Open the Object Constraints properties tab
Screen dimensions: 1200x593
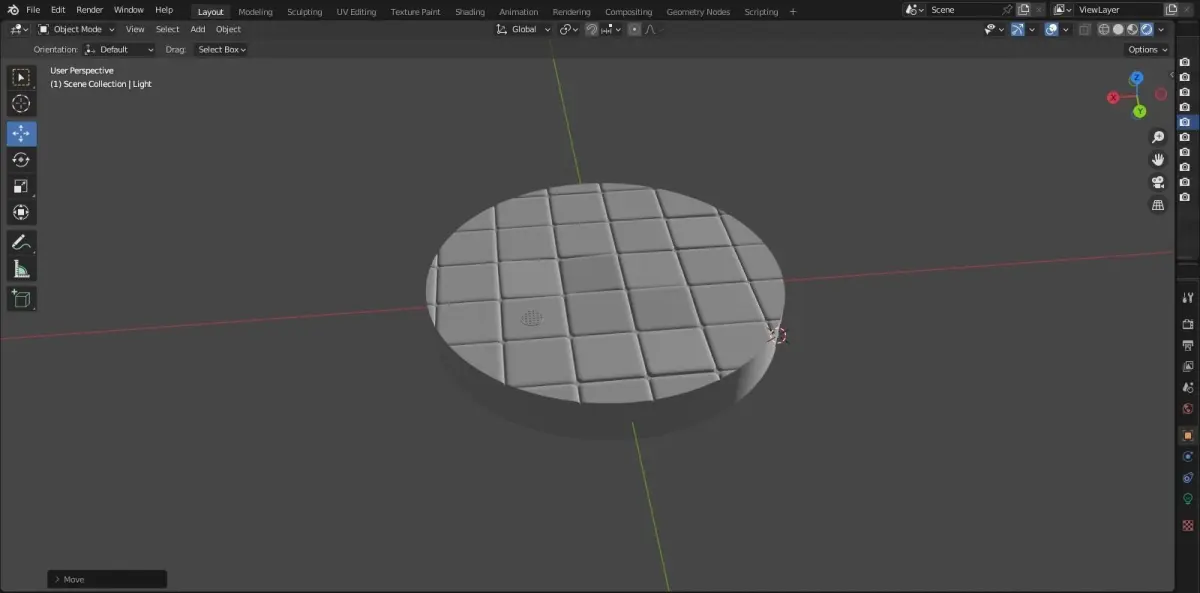coord(1188,477)
